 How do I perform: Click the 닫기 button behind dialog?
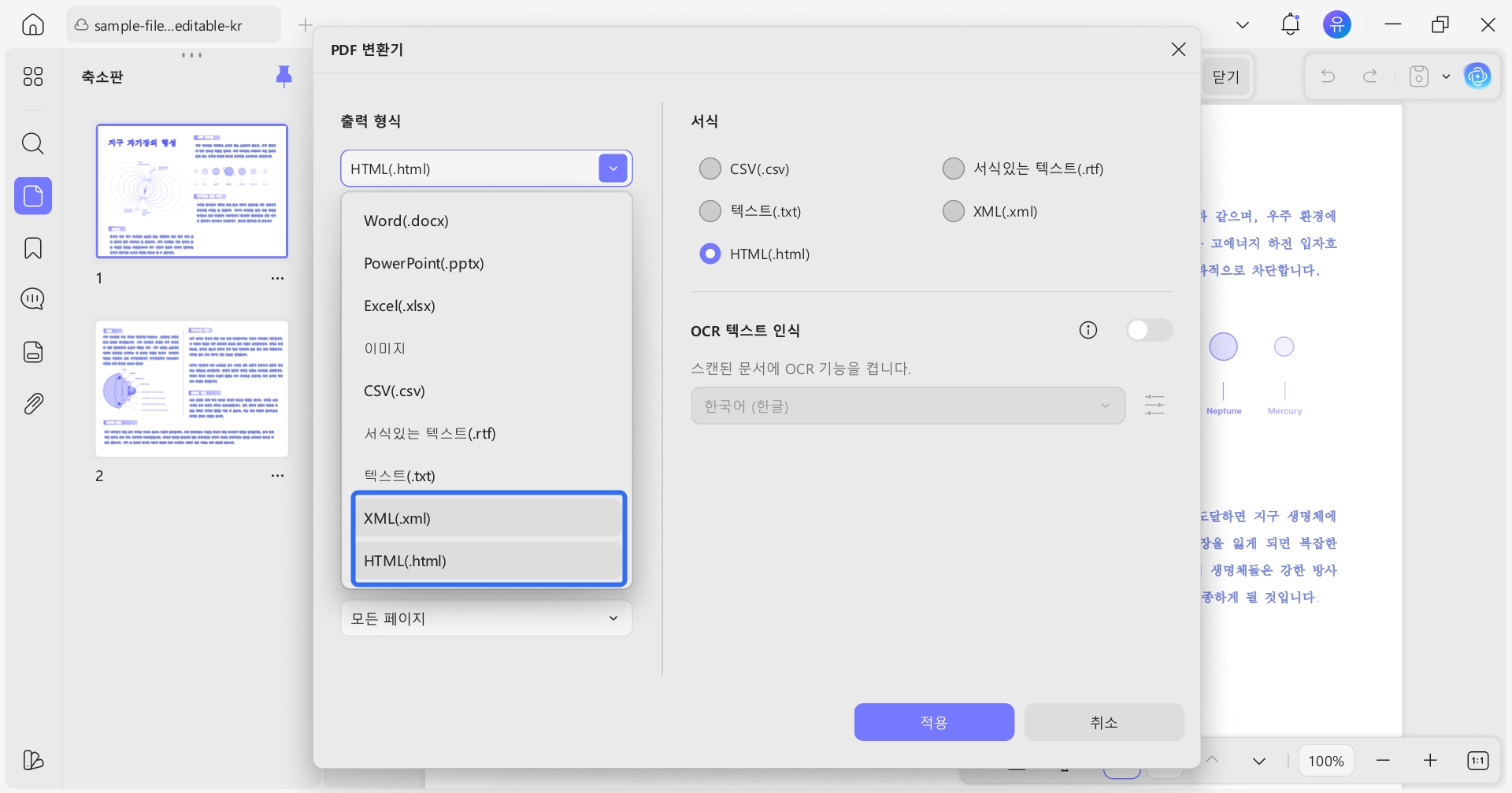1226,76
